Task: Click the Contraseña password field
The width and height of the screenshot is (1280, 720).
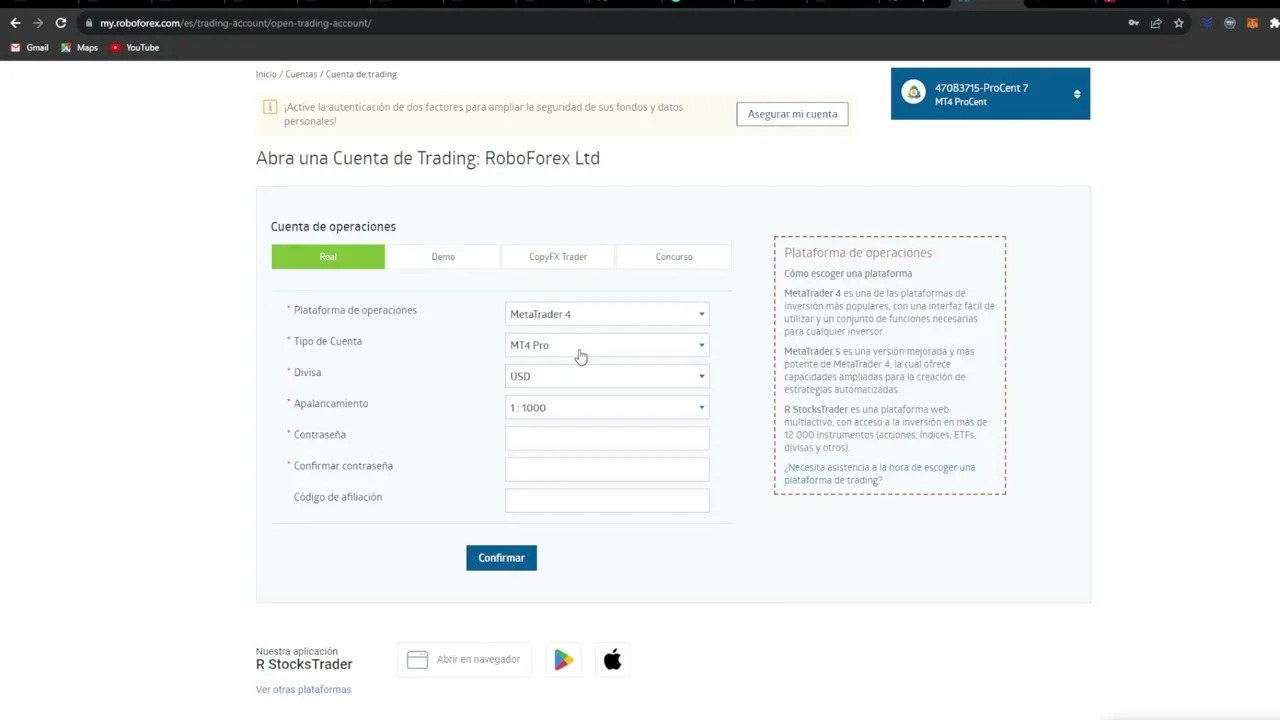Action: tap(607, 438)
